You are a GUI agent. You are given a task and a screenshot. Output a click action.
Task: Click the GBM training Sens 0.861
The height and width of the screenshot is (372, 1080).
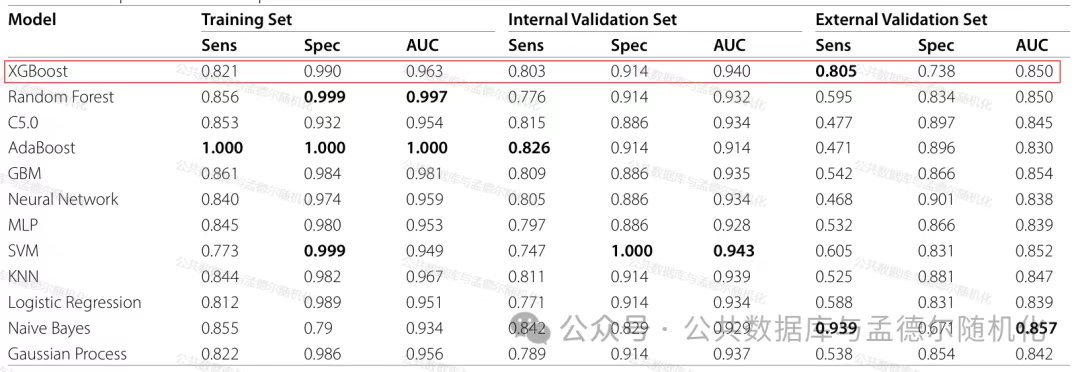click(220, 174)
